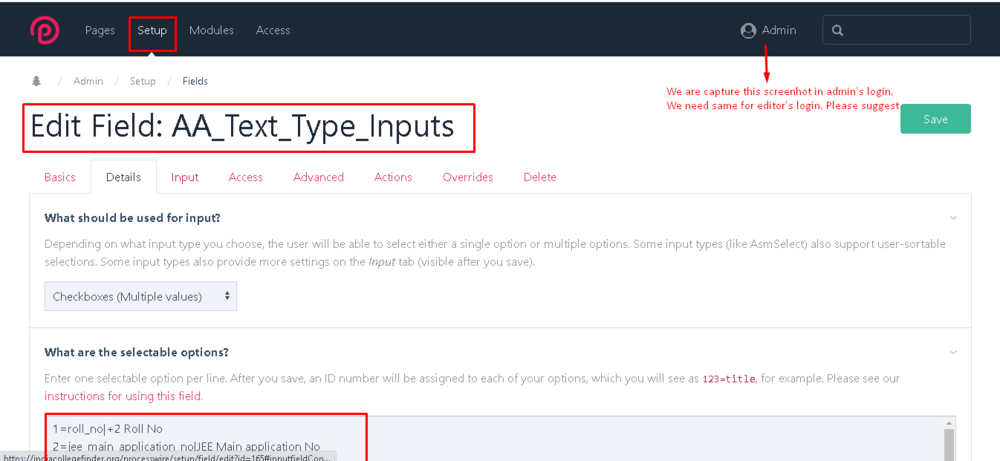The width and height of the screenshot is (1000, 461).
Task: Switch to the Advanced tab
Action: 318,177
